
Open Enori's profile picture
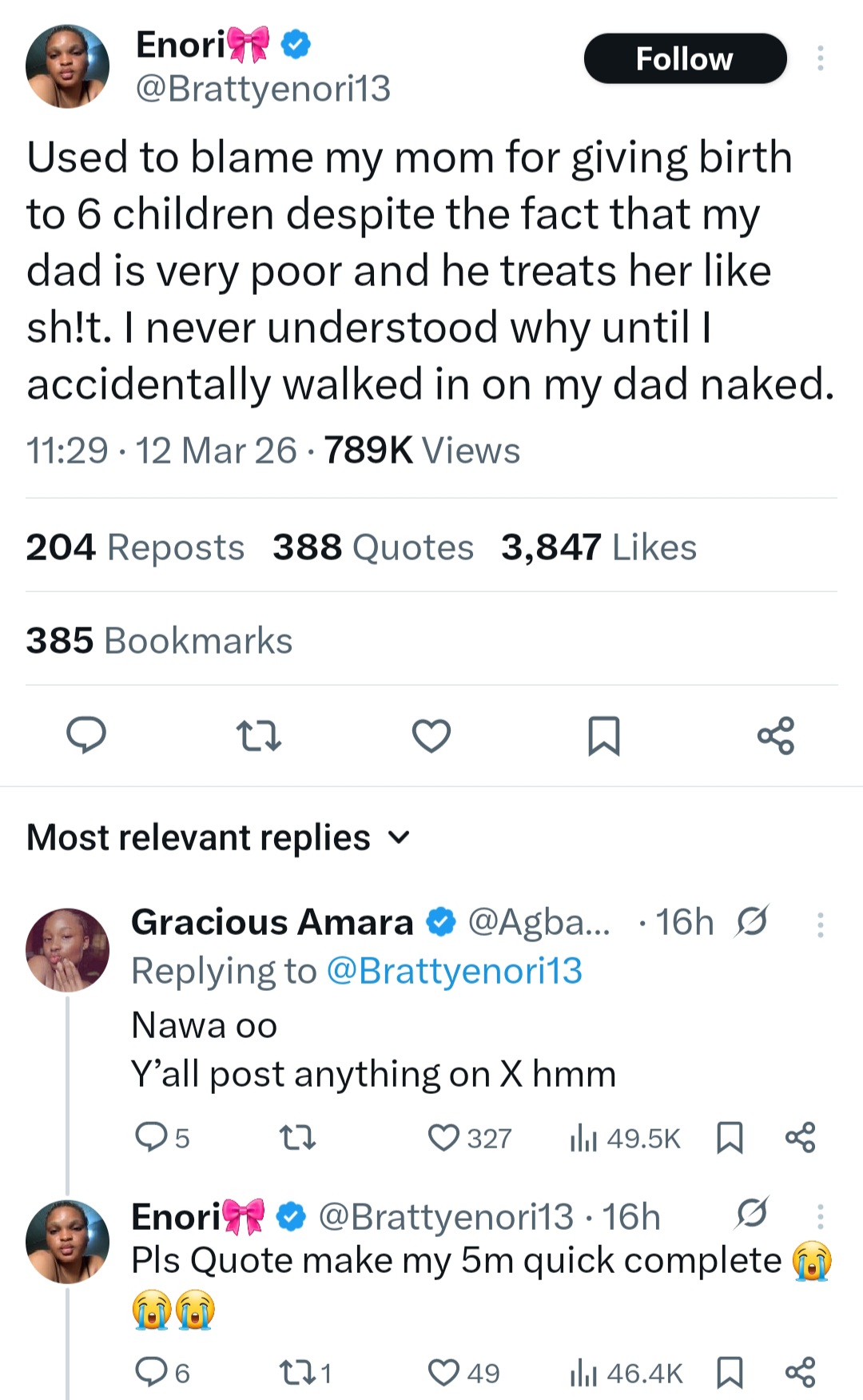coord(67,66)
